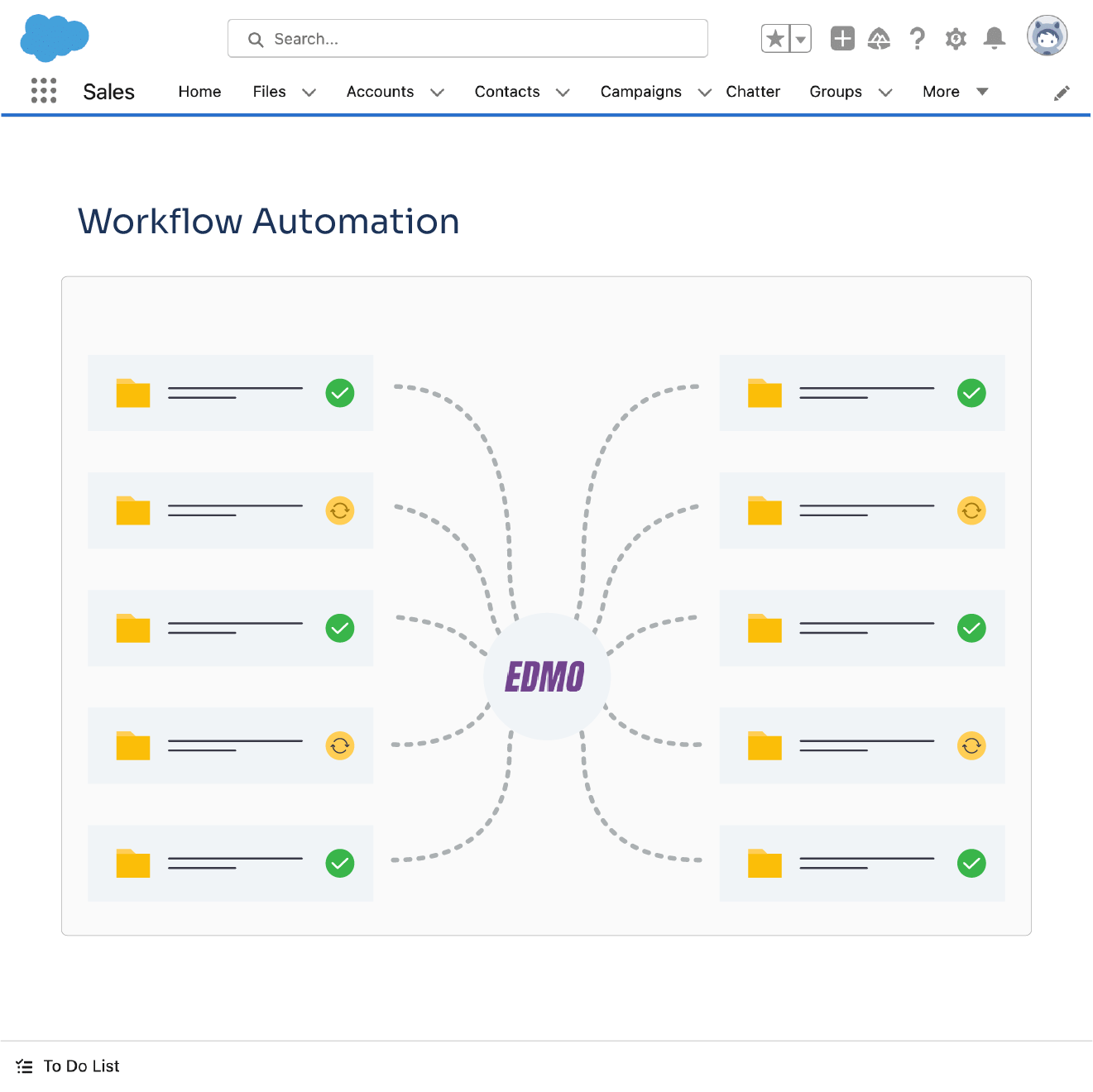Expand the Files tab chevron
Viewport: 1093px width, 1092px height.
click(x=309, y=93)
